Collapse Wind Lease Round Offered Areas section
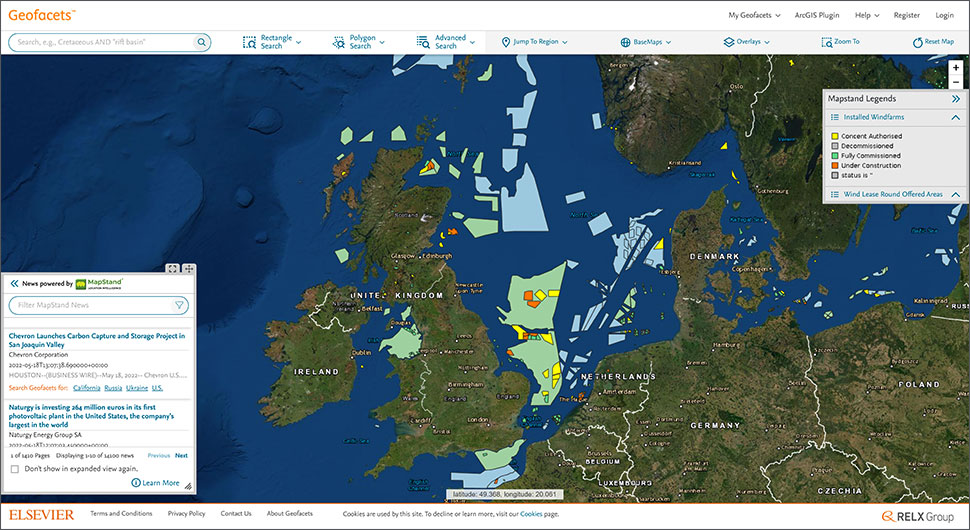This screenshot has height=530, width=970. 956,194
